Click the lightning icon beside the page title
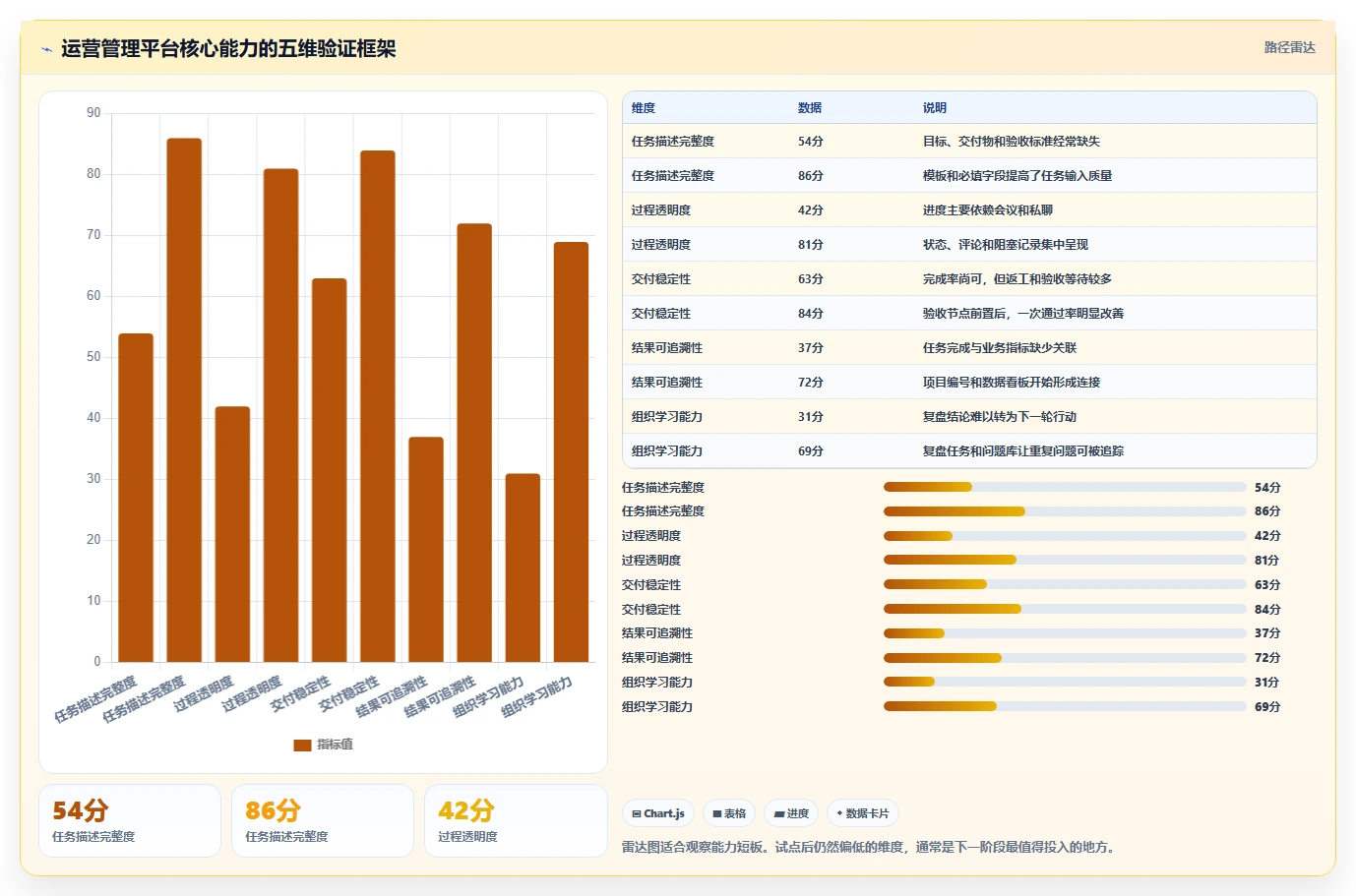The image size is (1356, 896). point(46,49)
